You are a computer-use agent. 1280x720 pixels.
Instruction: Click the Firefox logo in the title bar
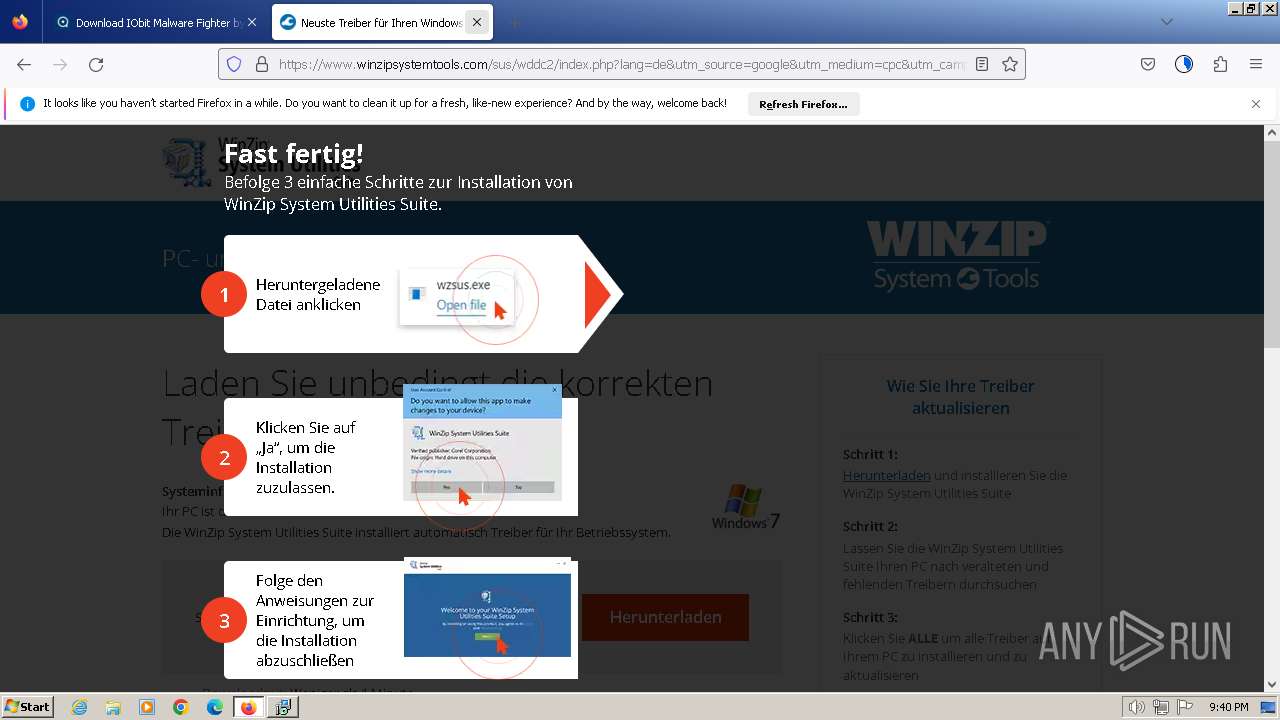click(x=20, y=22)
